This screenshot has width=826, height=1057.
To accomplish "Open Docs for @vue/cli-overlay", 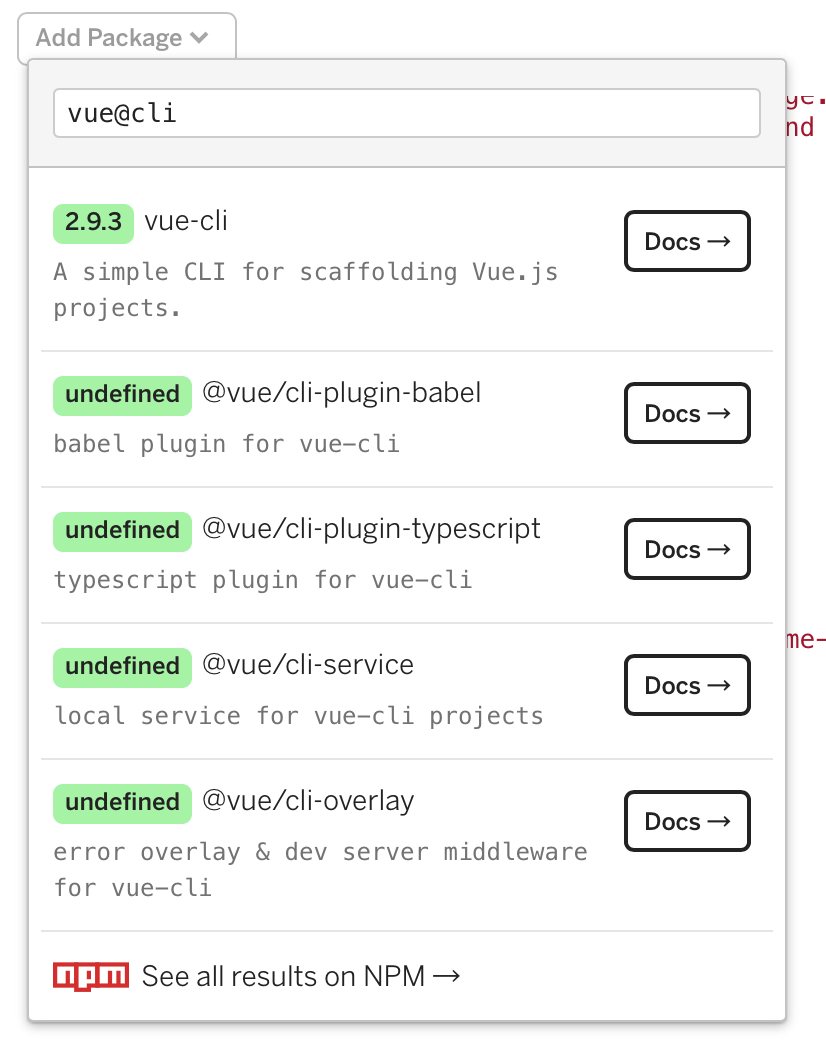I will pyautogui.click(x=687, y=822).
